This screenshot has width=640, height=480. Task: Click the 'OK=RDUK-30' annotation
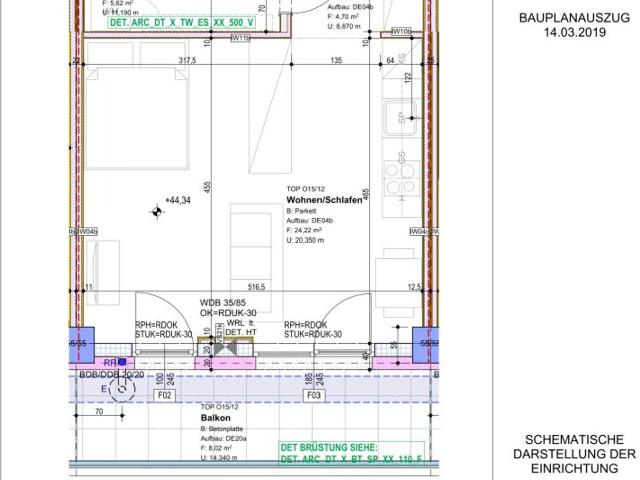pos(228,313)
